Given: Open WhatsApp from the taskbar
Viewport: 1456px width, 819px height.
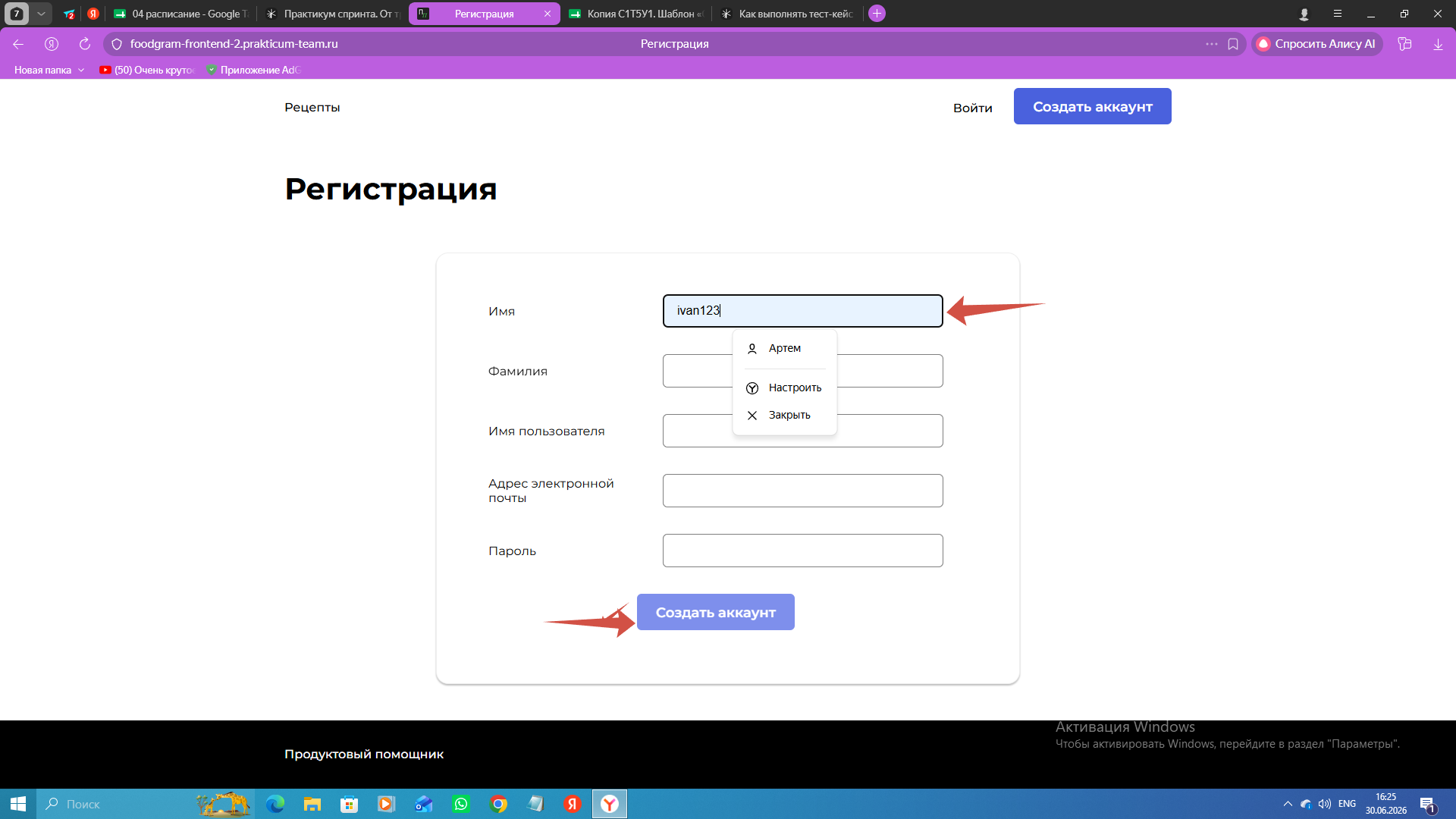Looking at the screenshot, I should 460,804.
